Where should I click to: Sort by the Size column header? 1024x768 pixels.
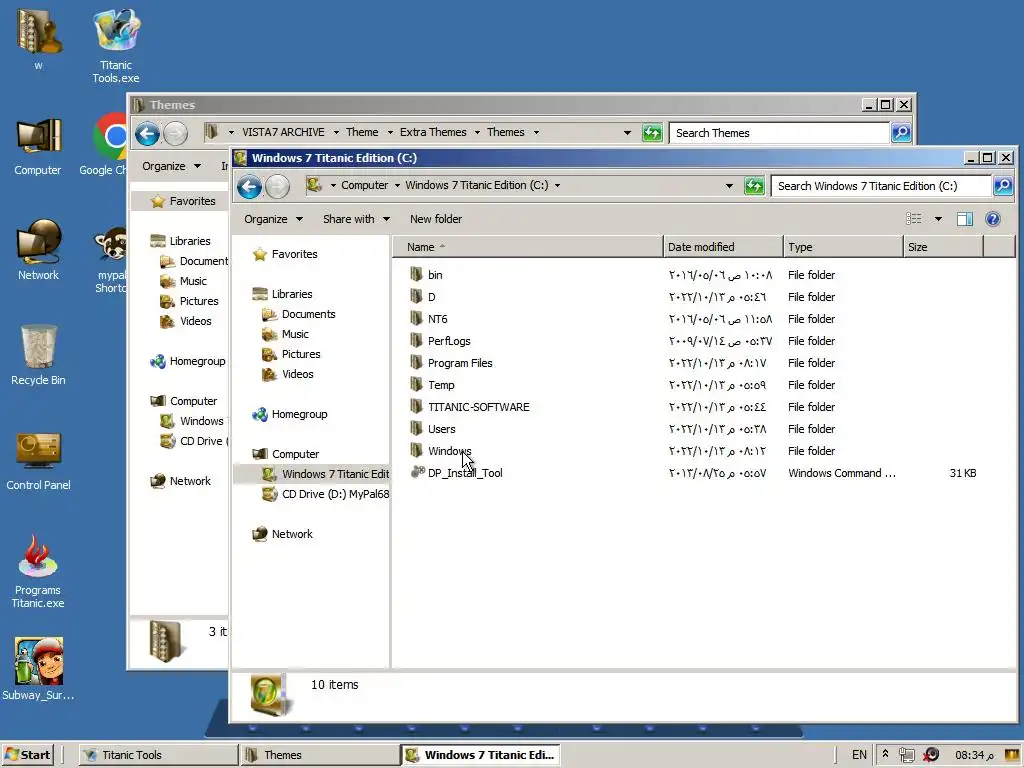[x=943, y=247]
